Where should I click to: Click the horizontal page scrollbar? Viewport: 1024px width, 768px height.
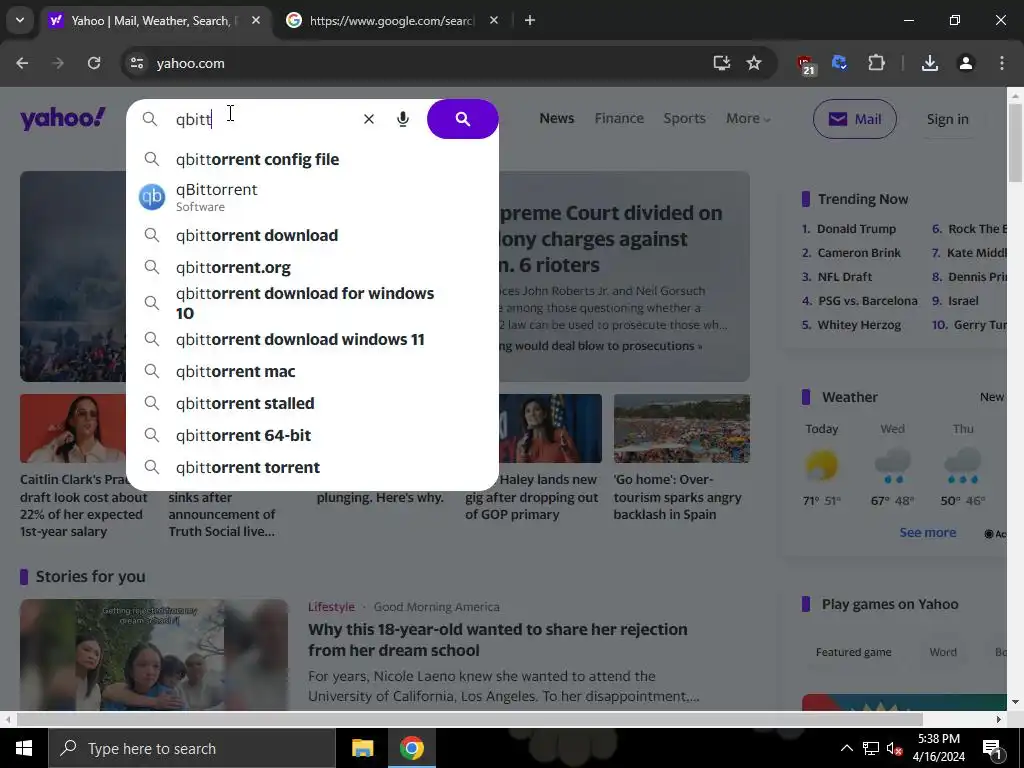point(470,720)
